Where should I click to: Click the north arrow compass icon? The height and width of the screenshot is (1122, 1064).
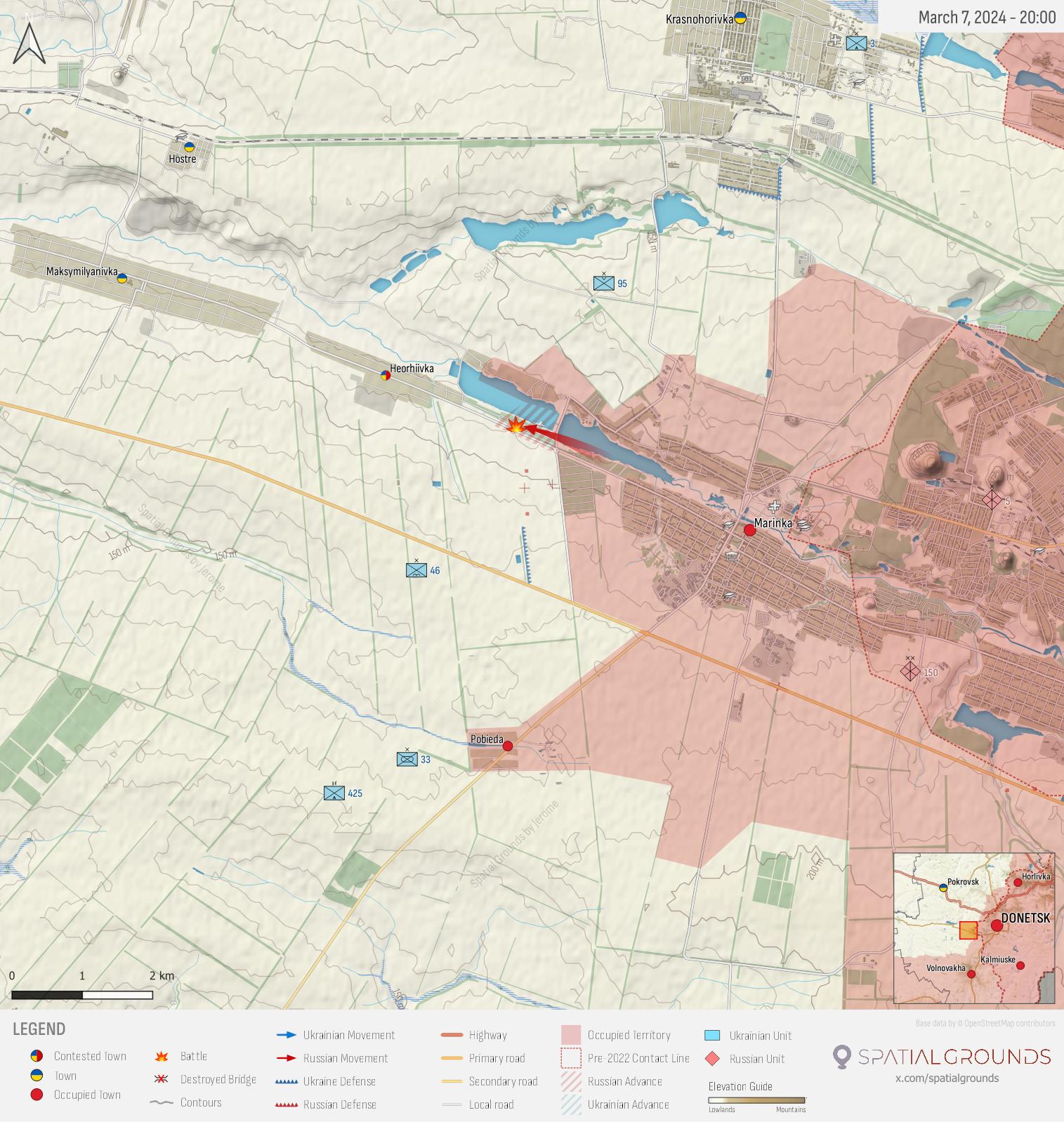pyautogui.click(x=29, y=44)
